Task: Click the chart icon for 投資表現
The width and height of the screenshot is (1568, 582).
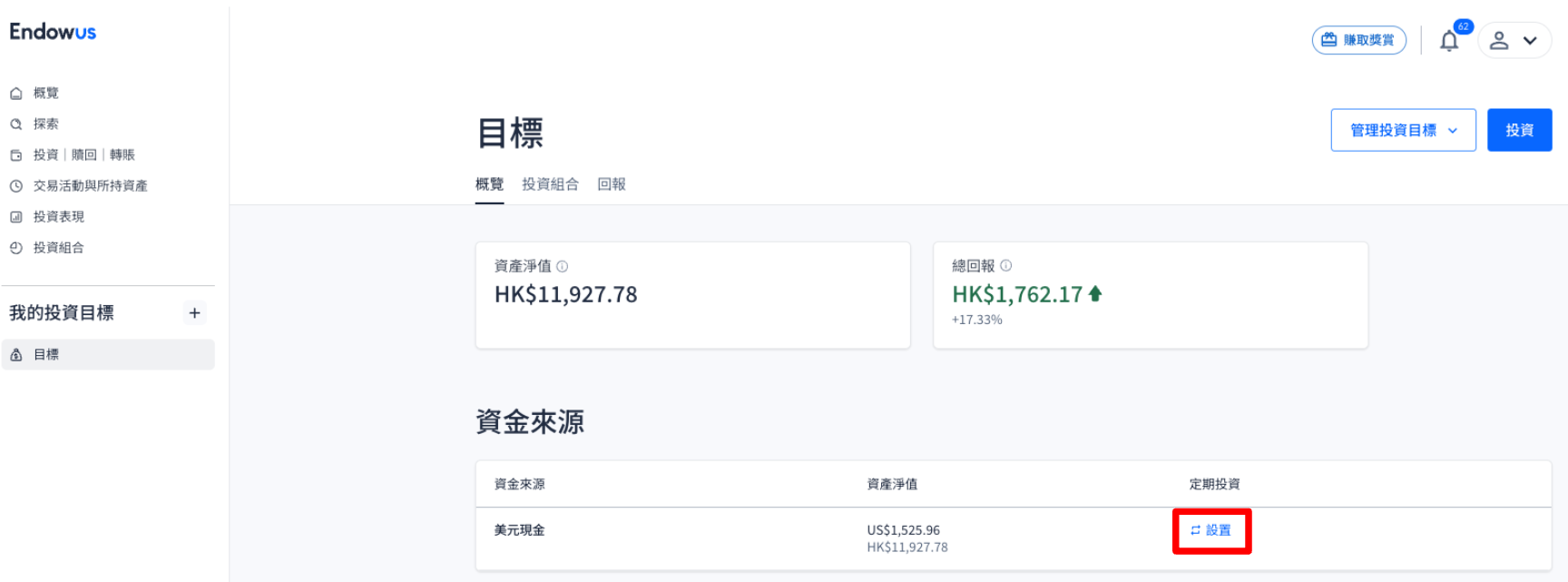Action: [x=16, y=217]
